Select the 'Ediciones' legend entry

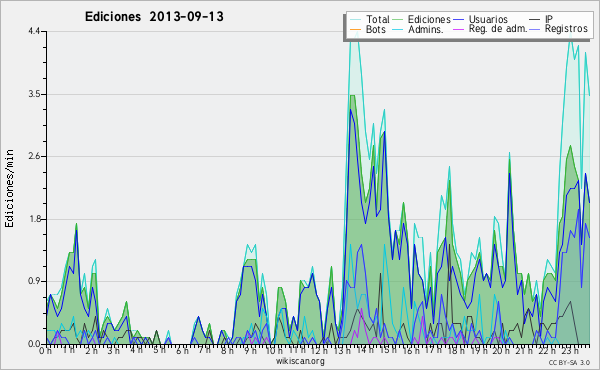(429, 19)
